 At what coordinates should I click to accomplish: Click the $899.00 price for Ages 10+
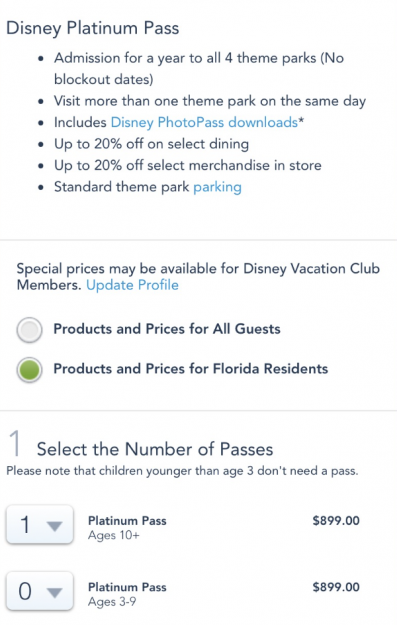[x=336, y=521]
